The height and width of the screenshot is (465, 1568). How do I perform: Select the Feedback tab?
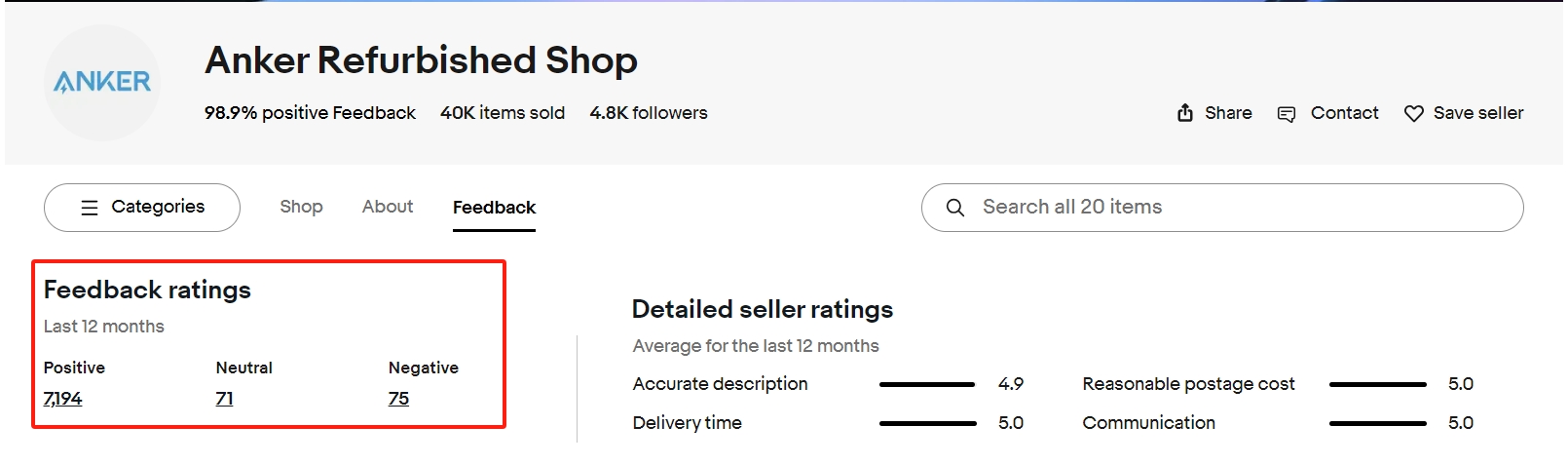tap(494, 208)
